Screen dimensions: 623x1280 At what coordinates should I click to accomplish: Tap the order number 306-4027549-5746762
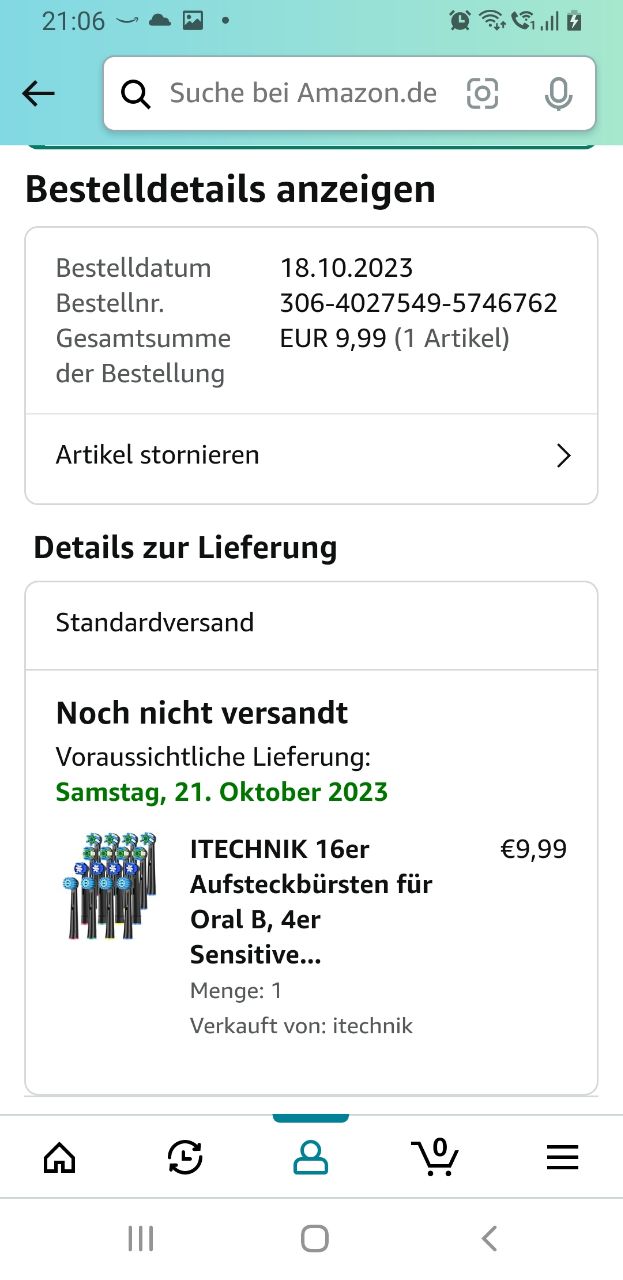(x=418, y=303)
